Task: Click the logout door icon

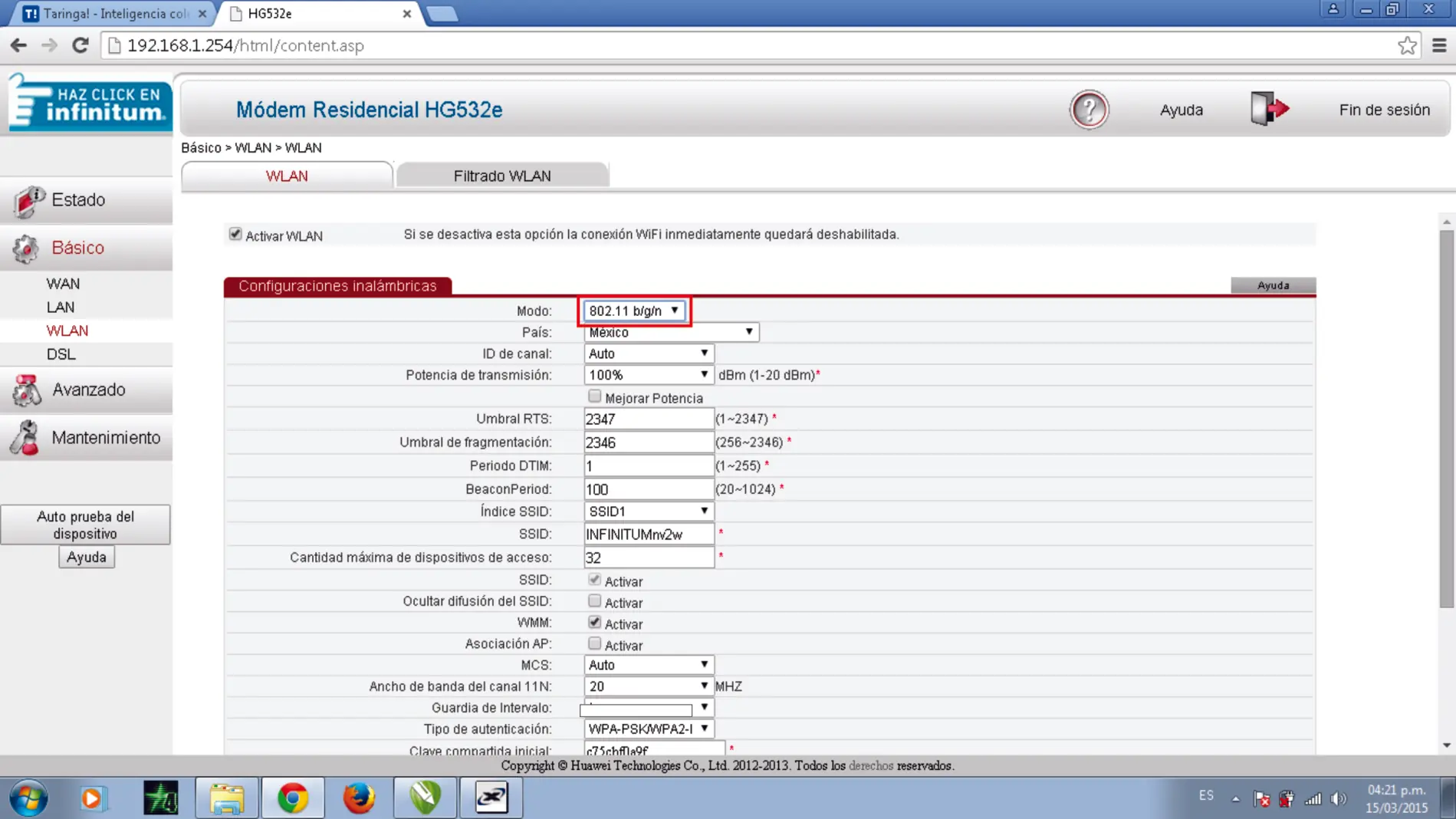Action: click(x=1270, y=109)
